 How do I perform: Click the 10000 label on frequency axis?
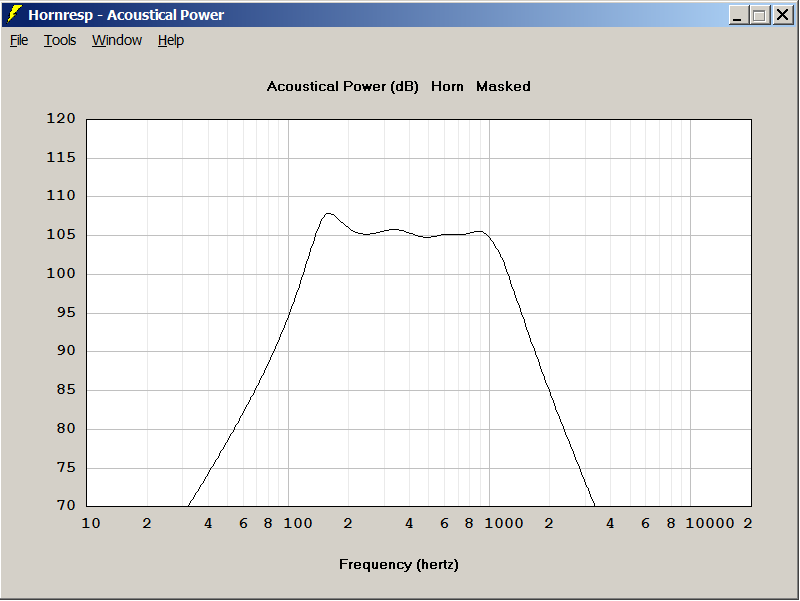pos(710,523)
